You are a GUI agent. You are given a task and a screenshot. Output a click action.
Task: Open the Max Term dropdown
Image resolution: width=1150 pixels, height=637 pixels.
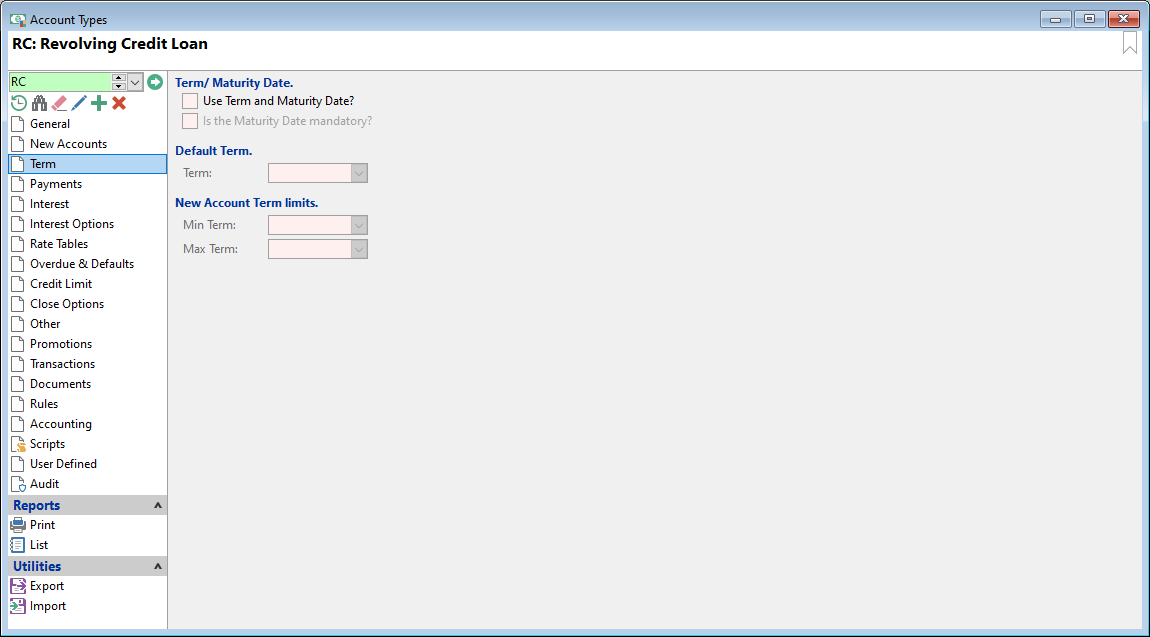pyautogui.click(x=359, y=249)
